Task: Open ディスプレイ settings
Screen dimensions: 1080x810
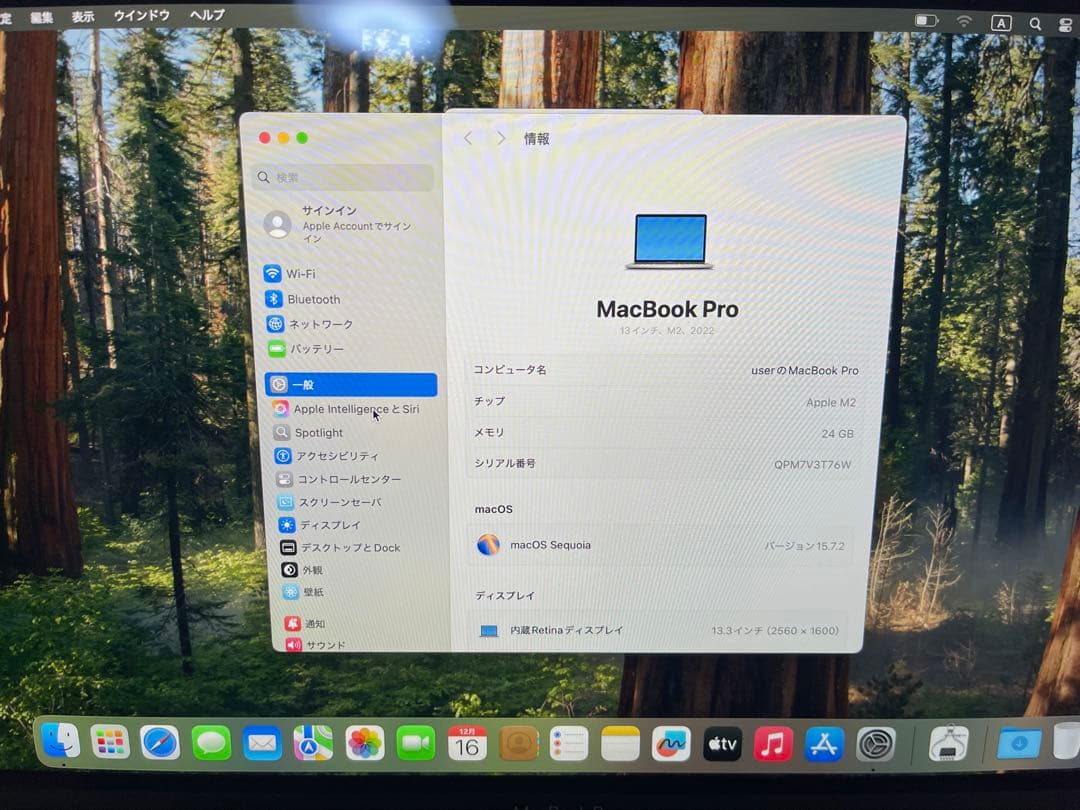Action: (322, 524)
